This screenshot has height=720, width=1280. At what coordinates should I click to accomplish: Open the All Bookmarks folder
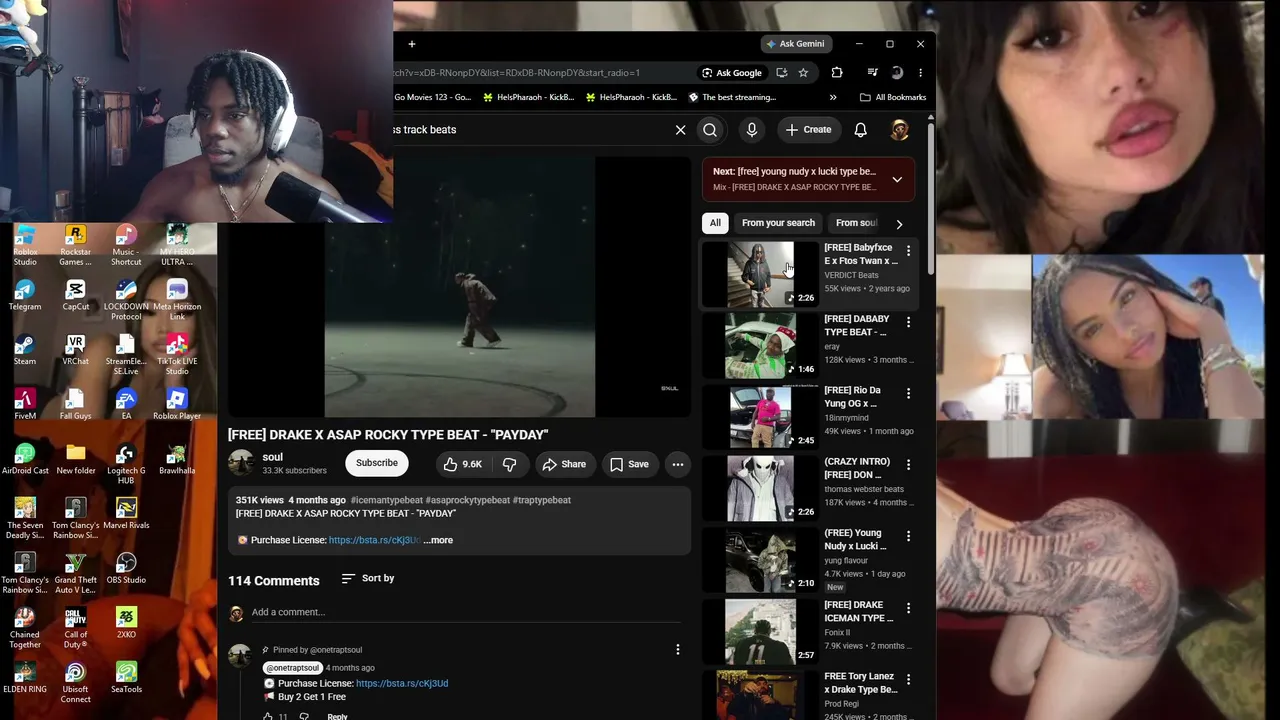coord(893,97)
